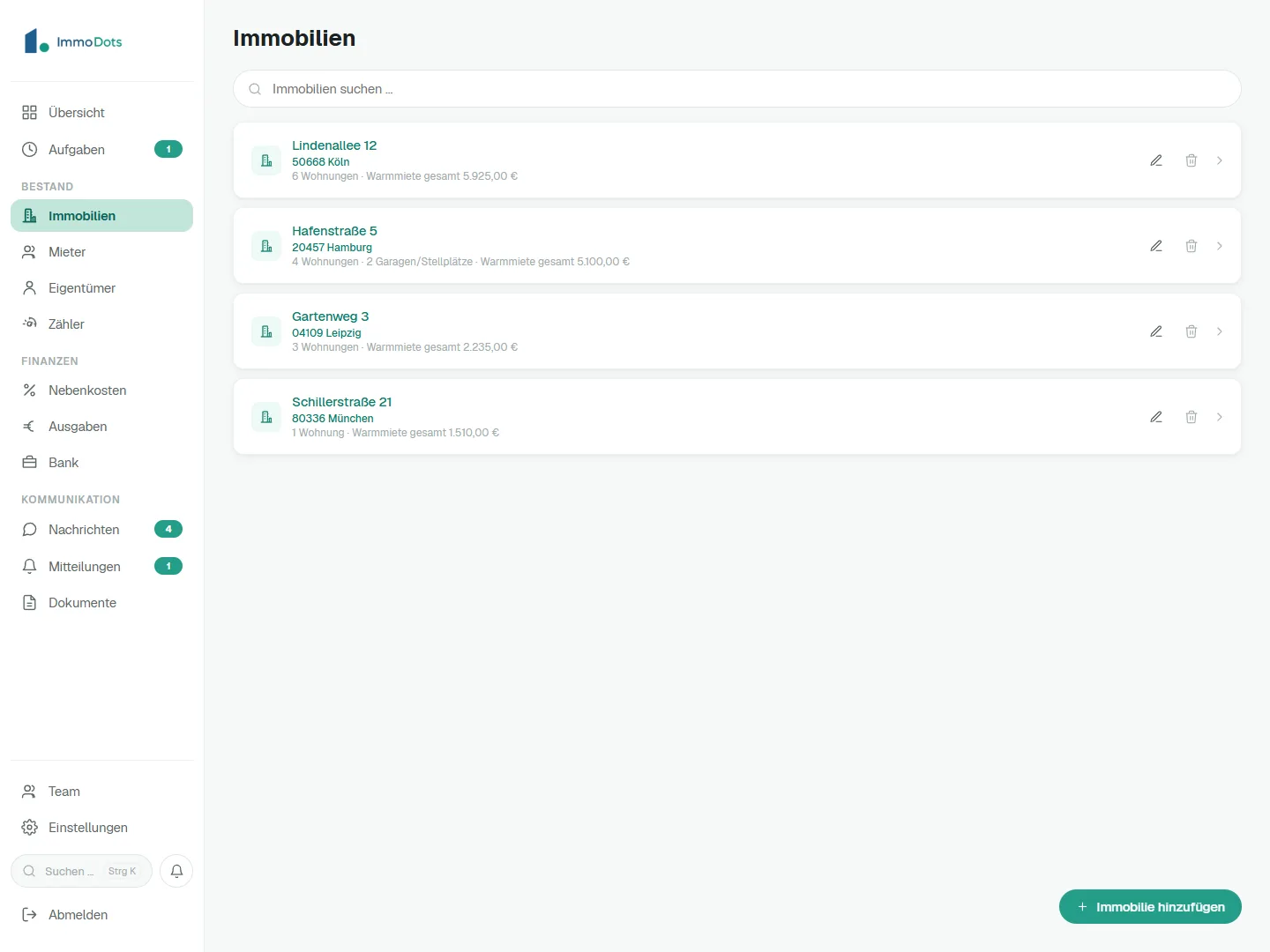The image size is (1270, 952).
Task: Click the text 50668 Köln
Action: pos(321,162)
